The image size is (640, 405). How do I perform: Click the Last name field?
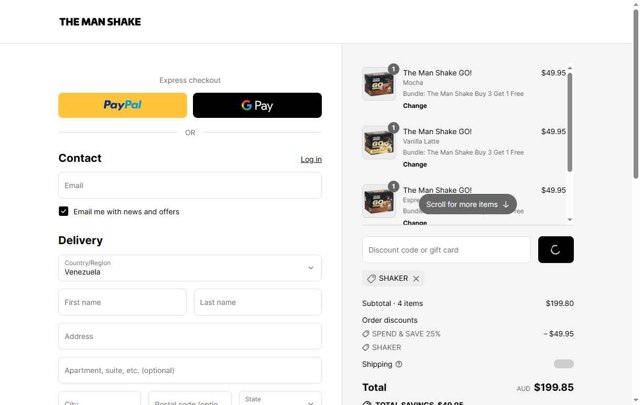pyautogui.click(x=258, y=302)
